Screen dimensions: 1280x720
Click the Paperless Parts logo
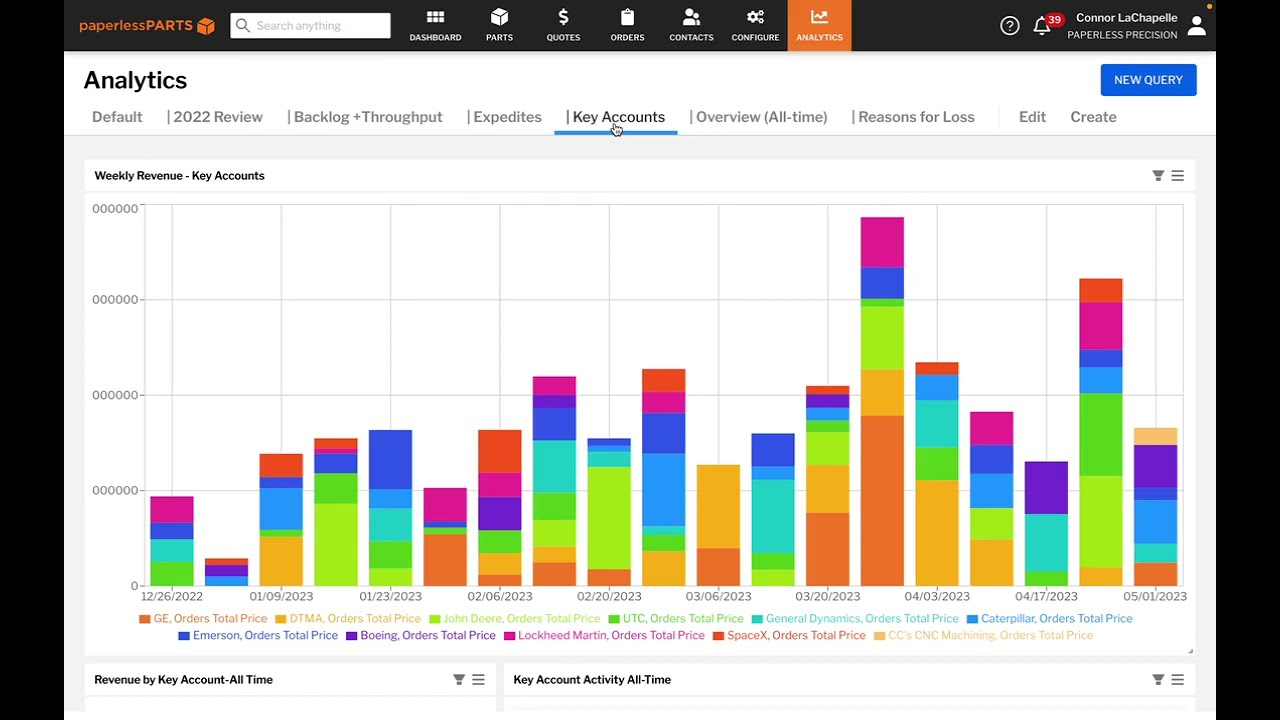point(147,26)
